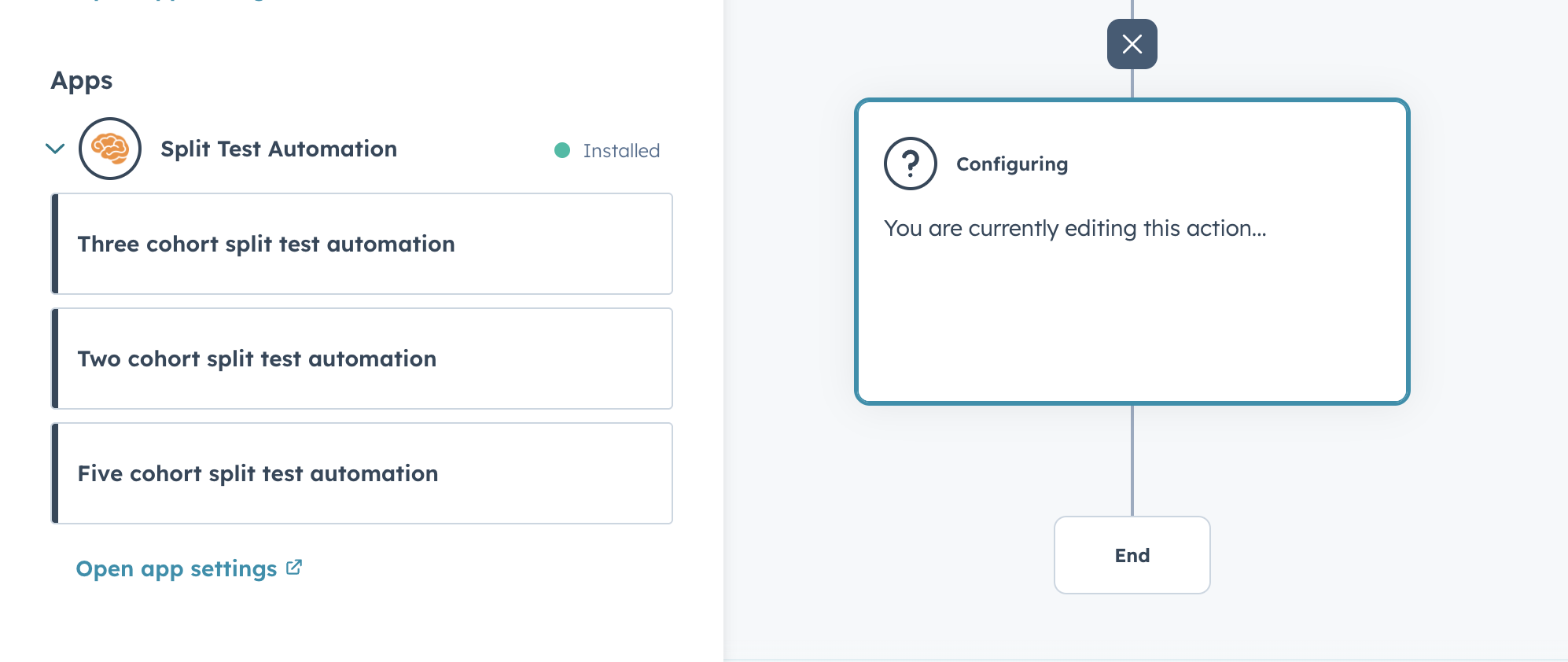Select the Three cohort split test automation action

362,244
